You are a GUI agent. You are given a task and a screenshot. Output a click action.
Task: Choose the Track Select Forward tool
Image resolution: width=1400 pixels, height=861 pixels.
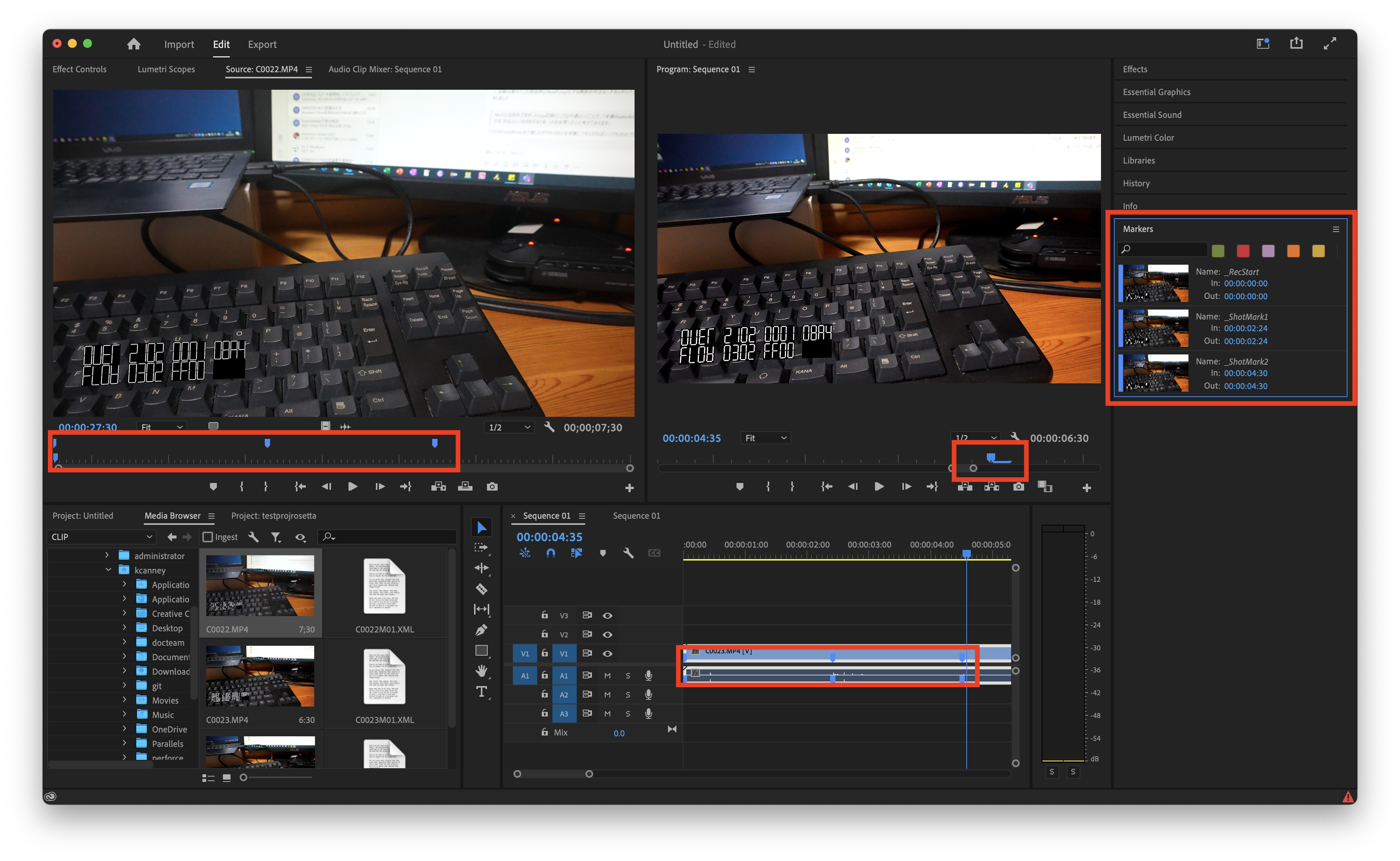coord(481,548)
